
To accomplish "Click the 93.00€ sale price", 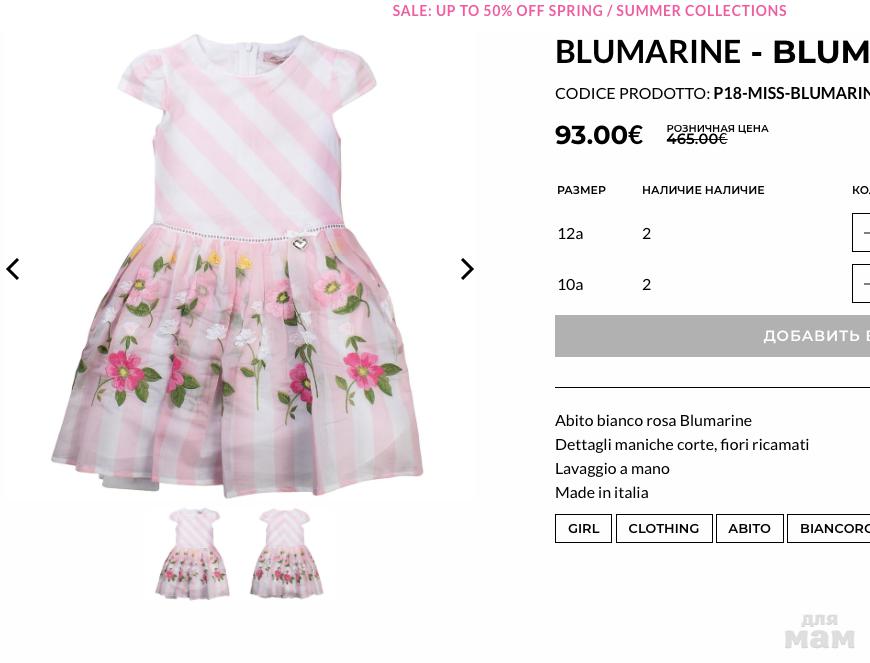I will click(598, 135).
